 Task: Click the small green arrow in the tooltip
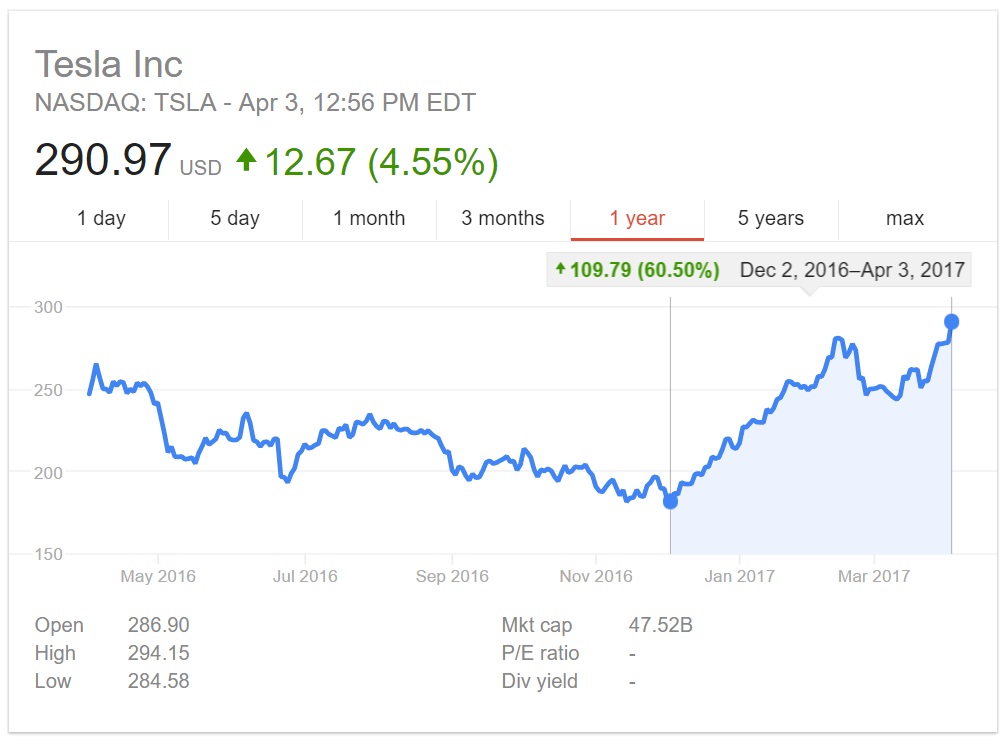coord(561,268)
